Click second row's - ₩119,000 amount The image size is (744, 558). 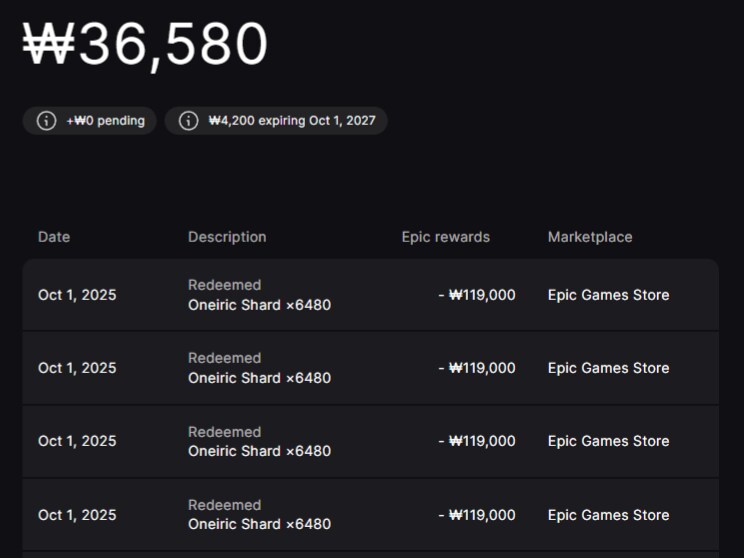[477, 368]
